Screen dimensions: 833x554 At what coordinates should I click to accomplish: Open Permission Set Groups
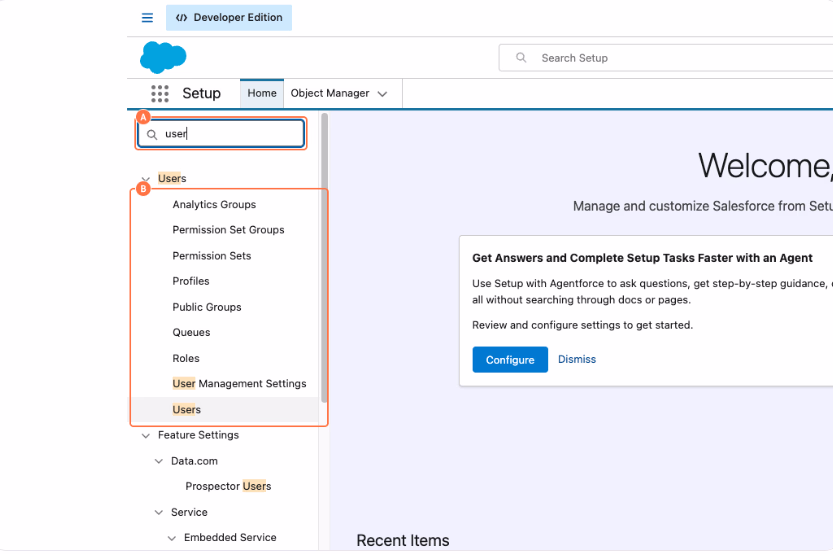[228, 230]
